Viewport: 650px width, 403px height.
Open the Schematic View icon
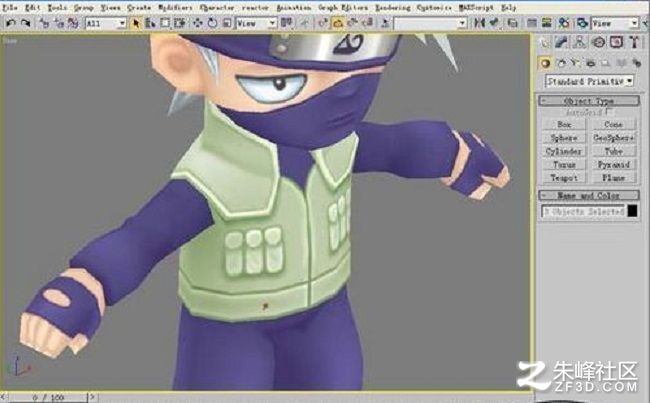546,23
